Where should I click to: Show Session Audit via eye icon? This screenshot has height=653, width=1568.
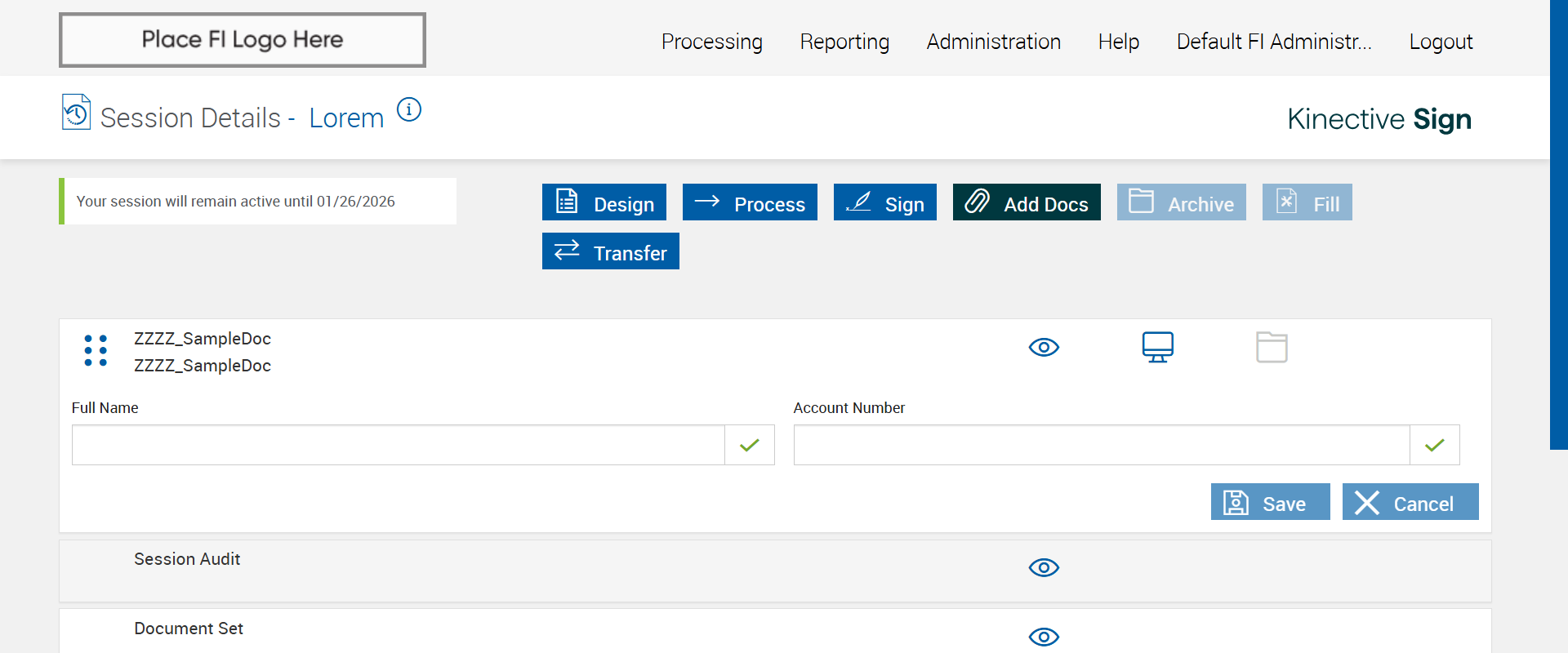coord(1044,567)
